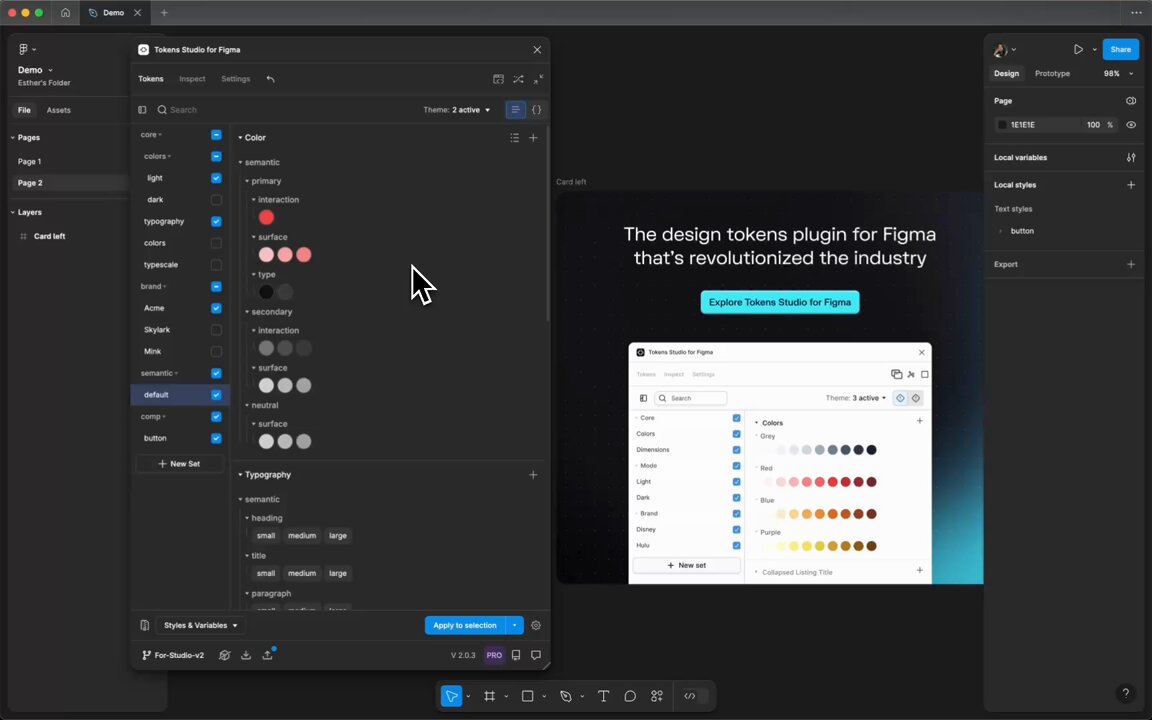The image size is (1152, 720).
Task: Collapse the Typography token section
Action: [240, 475]
